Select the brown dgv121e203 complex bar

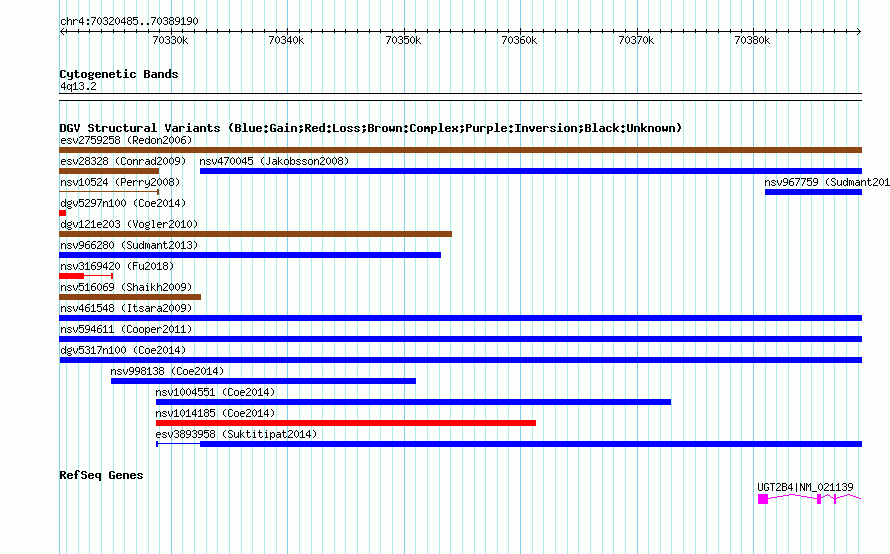pos(255,234)
